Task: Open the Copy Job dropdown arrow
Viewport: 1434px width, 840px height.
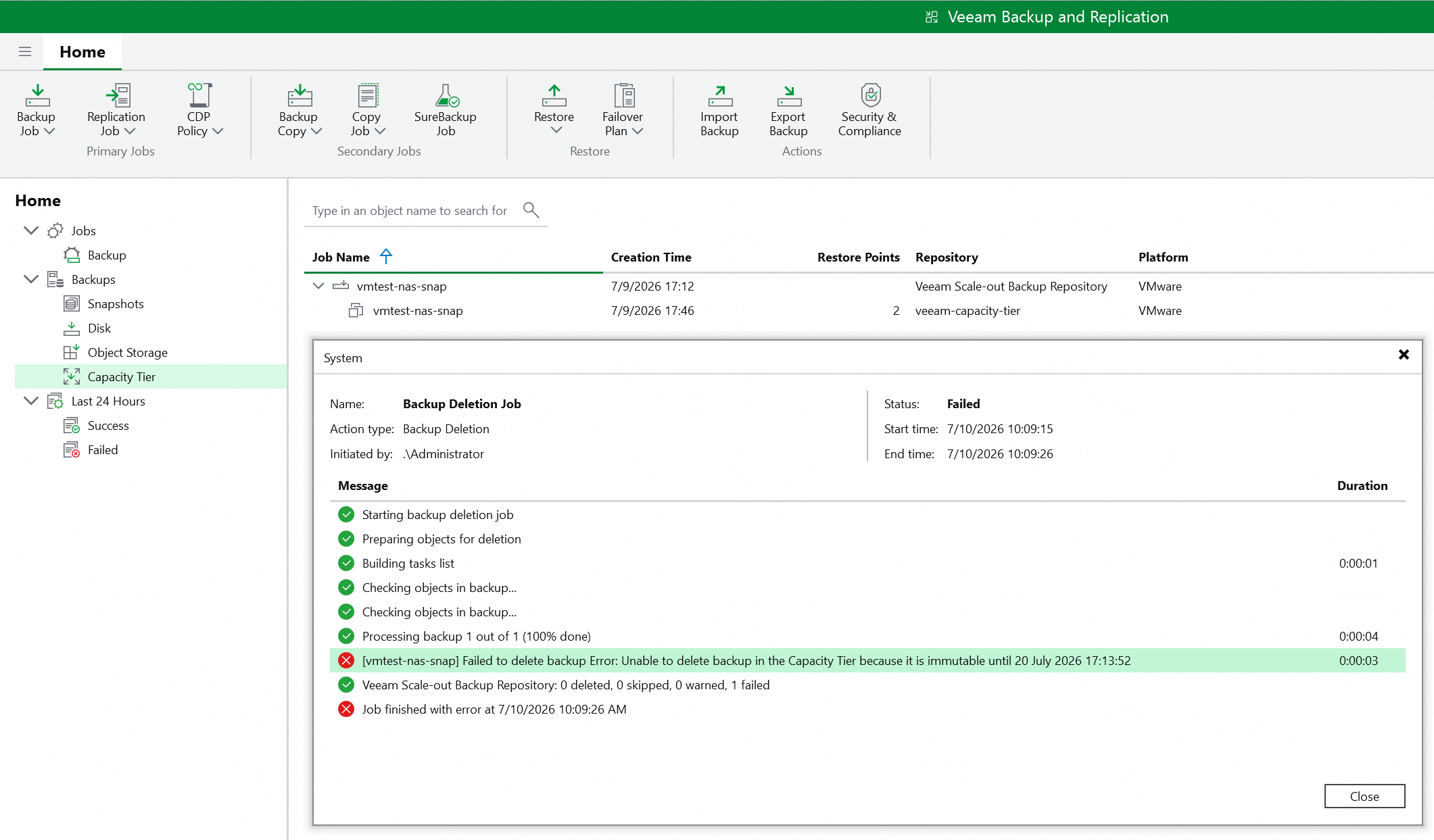Action: [x=380, y=131]
